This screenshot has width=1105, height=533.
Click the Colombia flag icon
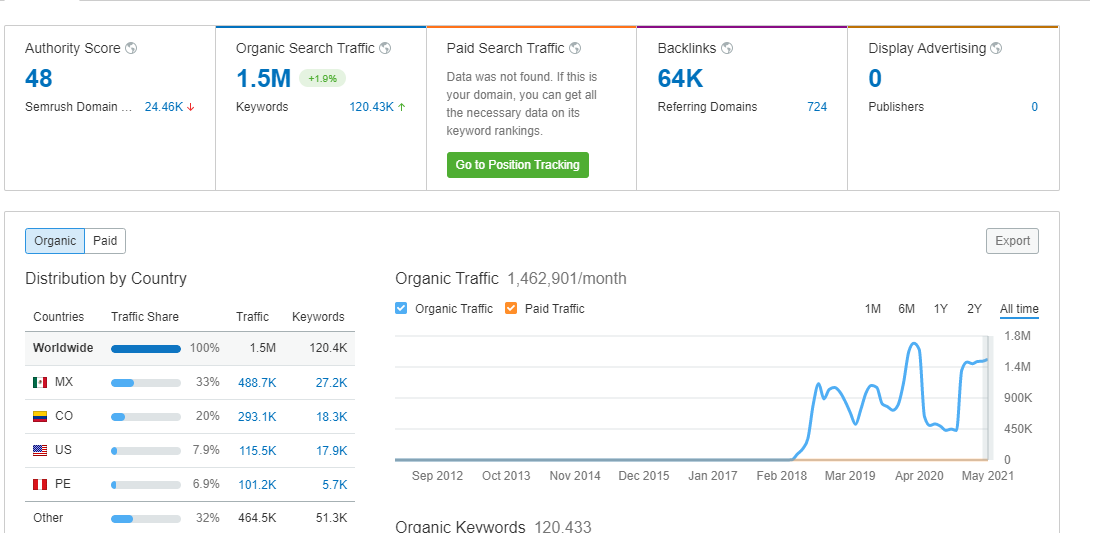[x=40, y=416]
